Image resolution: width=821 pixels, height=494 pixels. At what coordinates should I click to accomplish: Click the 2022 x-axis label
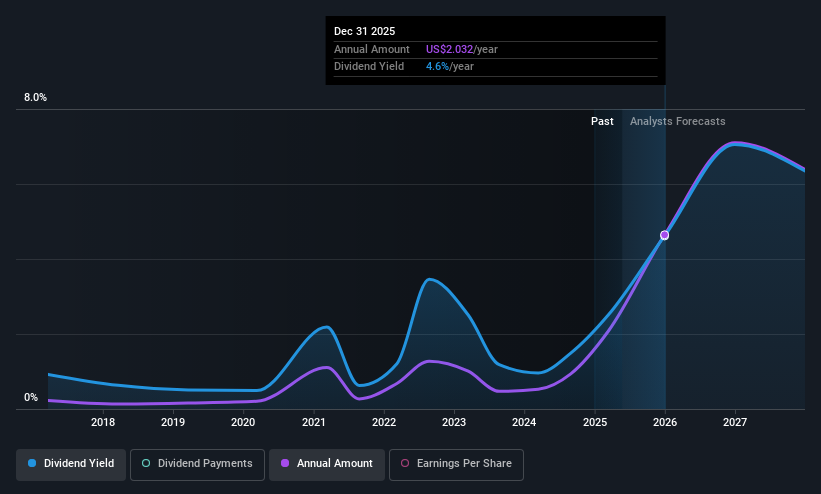(384, 422)
